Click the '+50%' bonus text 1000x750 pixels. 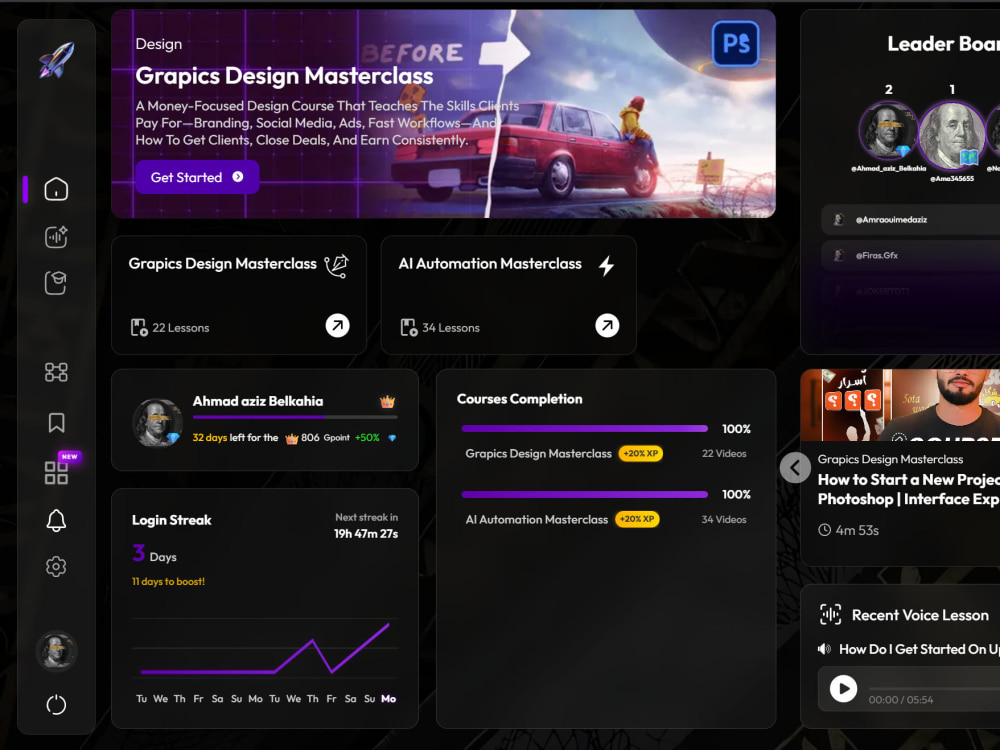pos(367,438)
